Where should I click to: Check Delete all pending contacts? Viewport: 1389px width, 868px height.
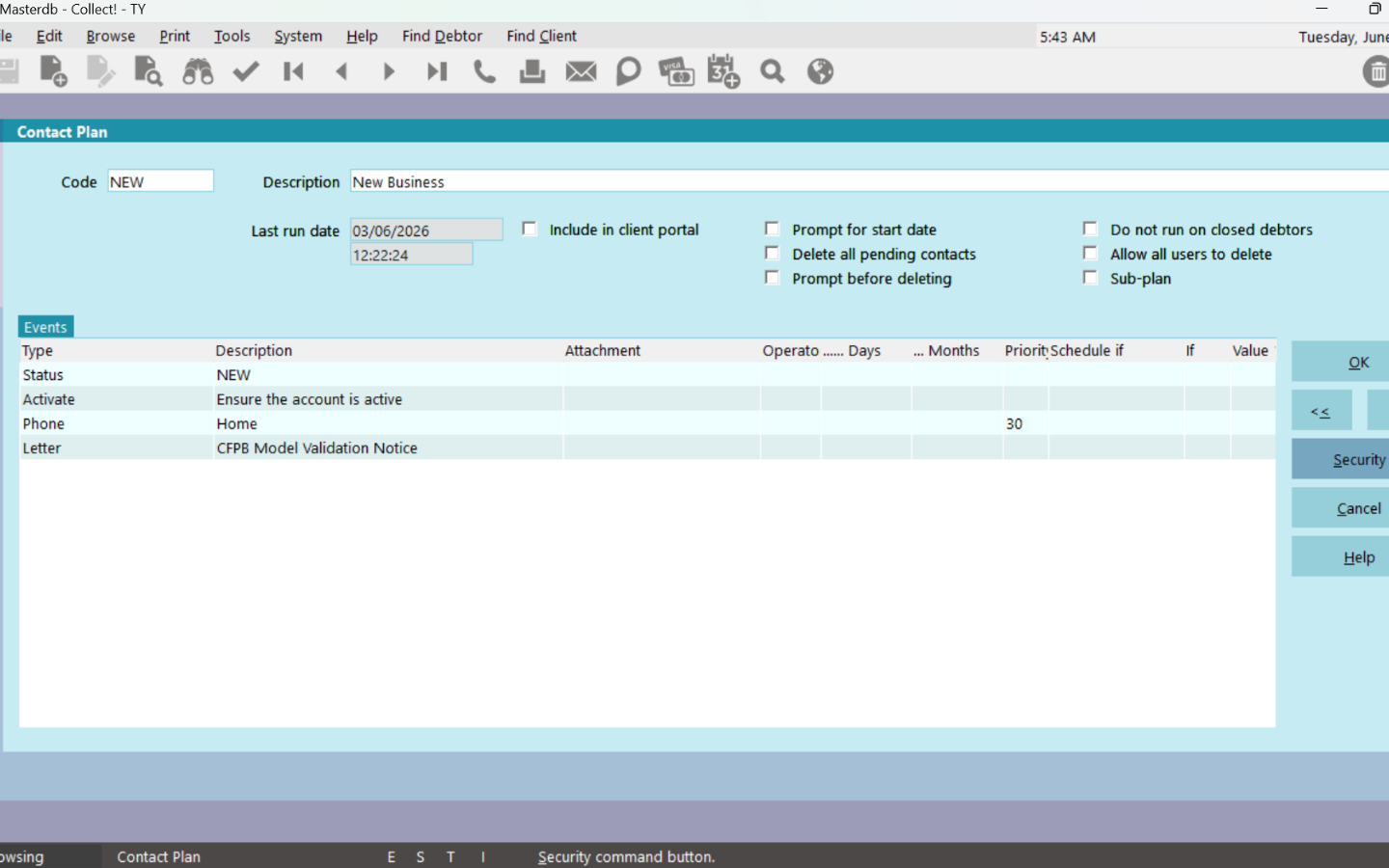772,253
